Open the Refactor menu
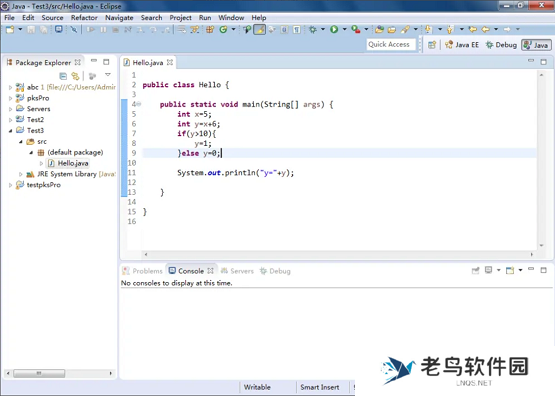This screenshot has width=555, height=396. [x=84, y=18]
